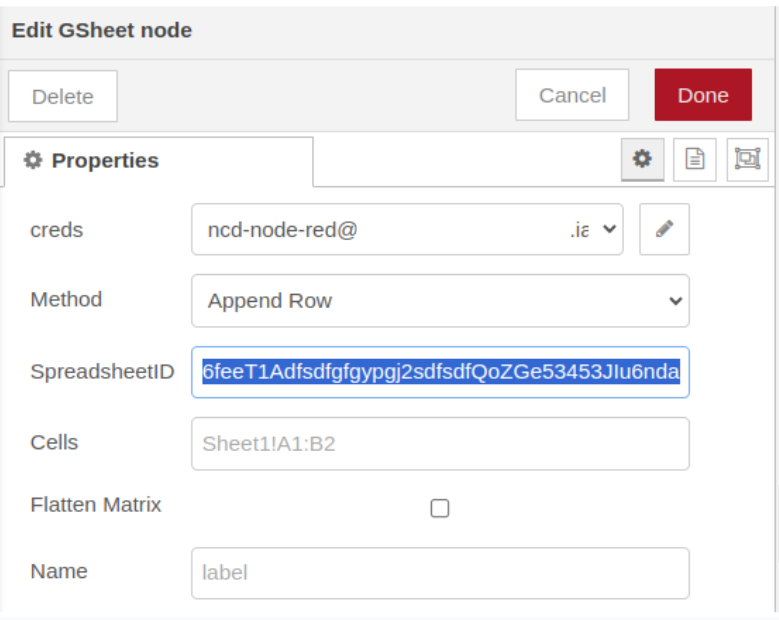
Task: Click the pencil icon to edit creds
Action: (x=664, y=229)
